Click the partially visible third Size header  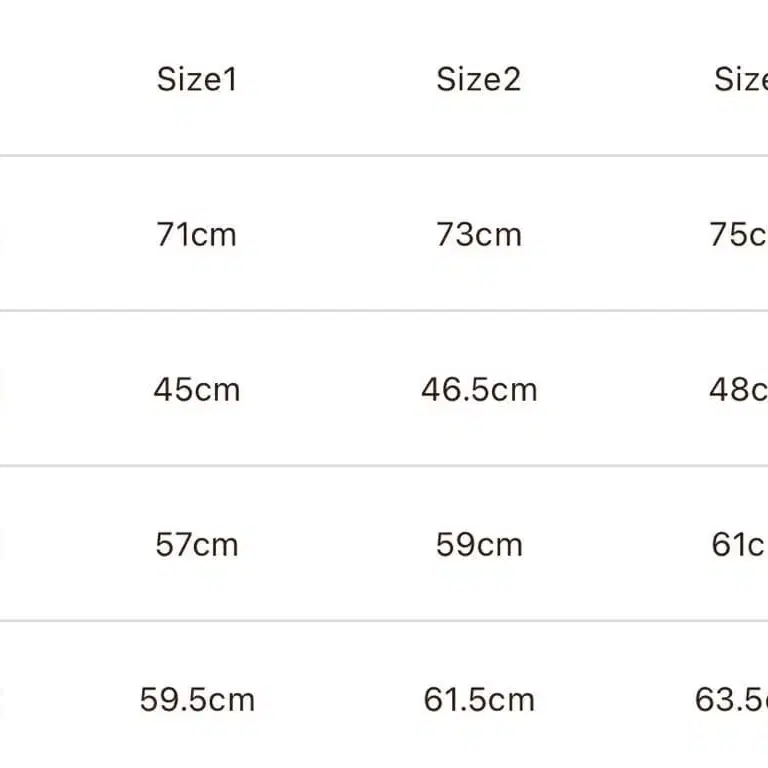point(741,79)
